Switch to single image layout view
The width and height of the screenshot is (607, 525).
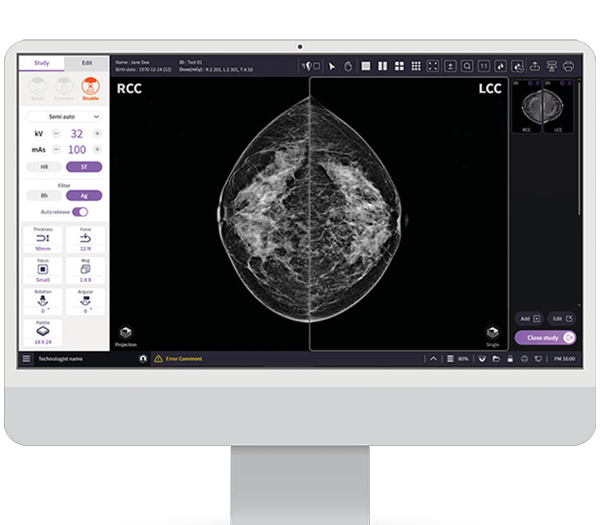[366, 66]
